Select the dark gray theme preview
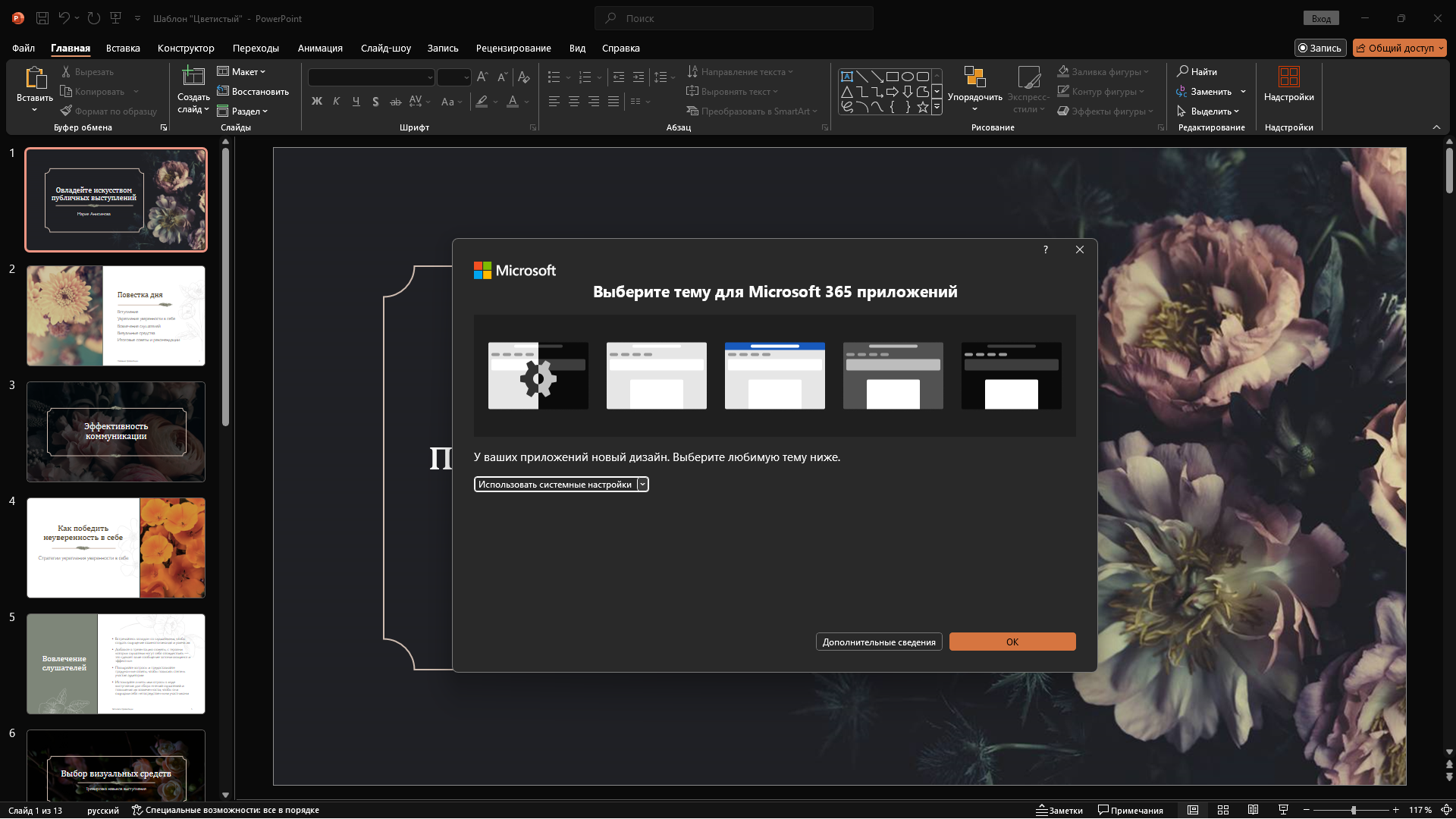Image resolution: width=1456 pixels, height=819 pixels. coord(893,376)
